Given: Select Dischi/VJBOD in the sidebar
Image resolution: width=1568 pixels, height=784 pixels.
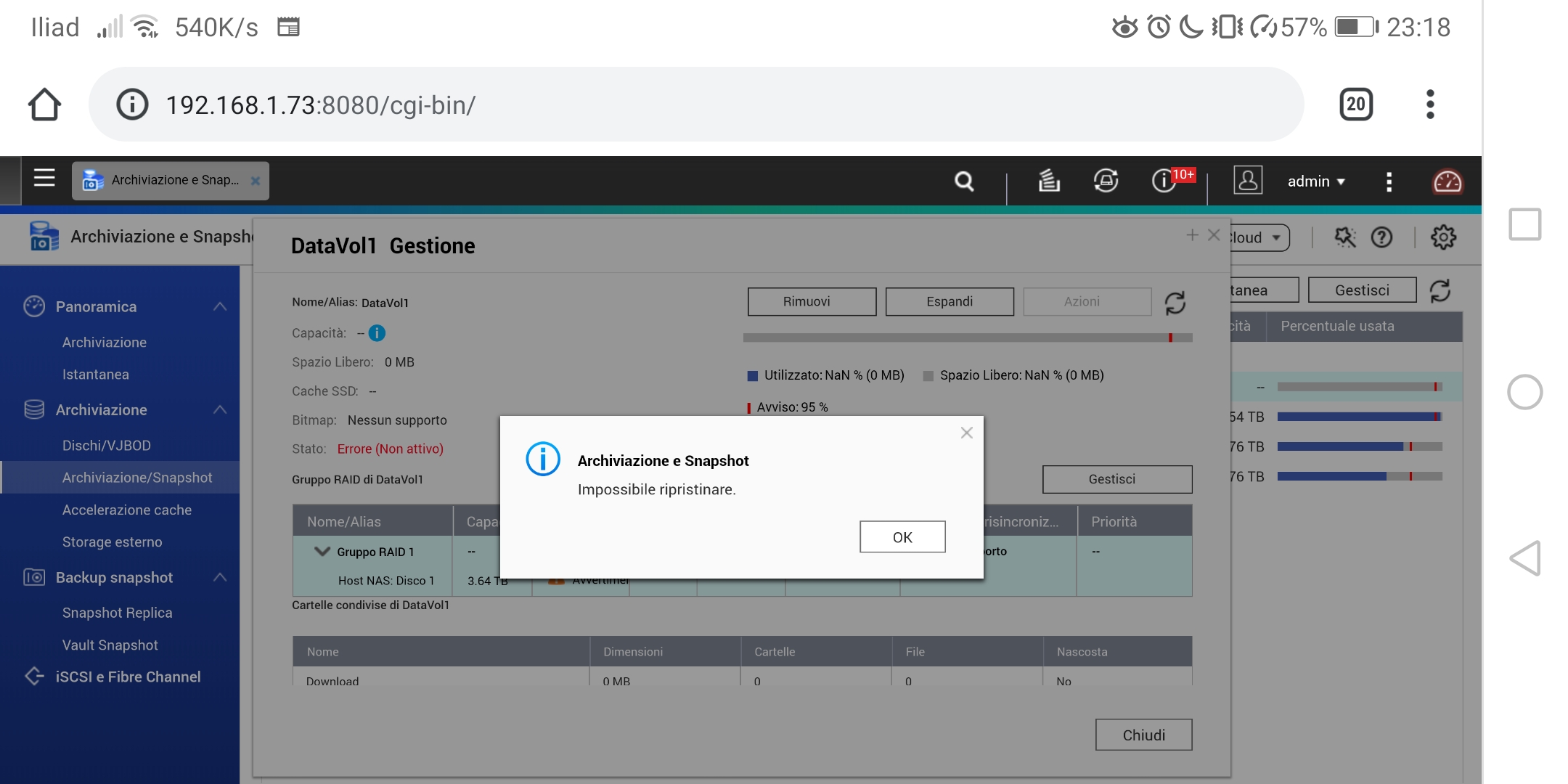Looking at the screenshot, I should (x=107, y=446).
